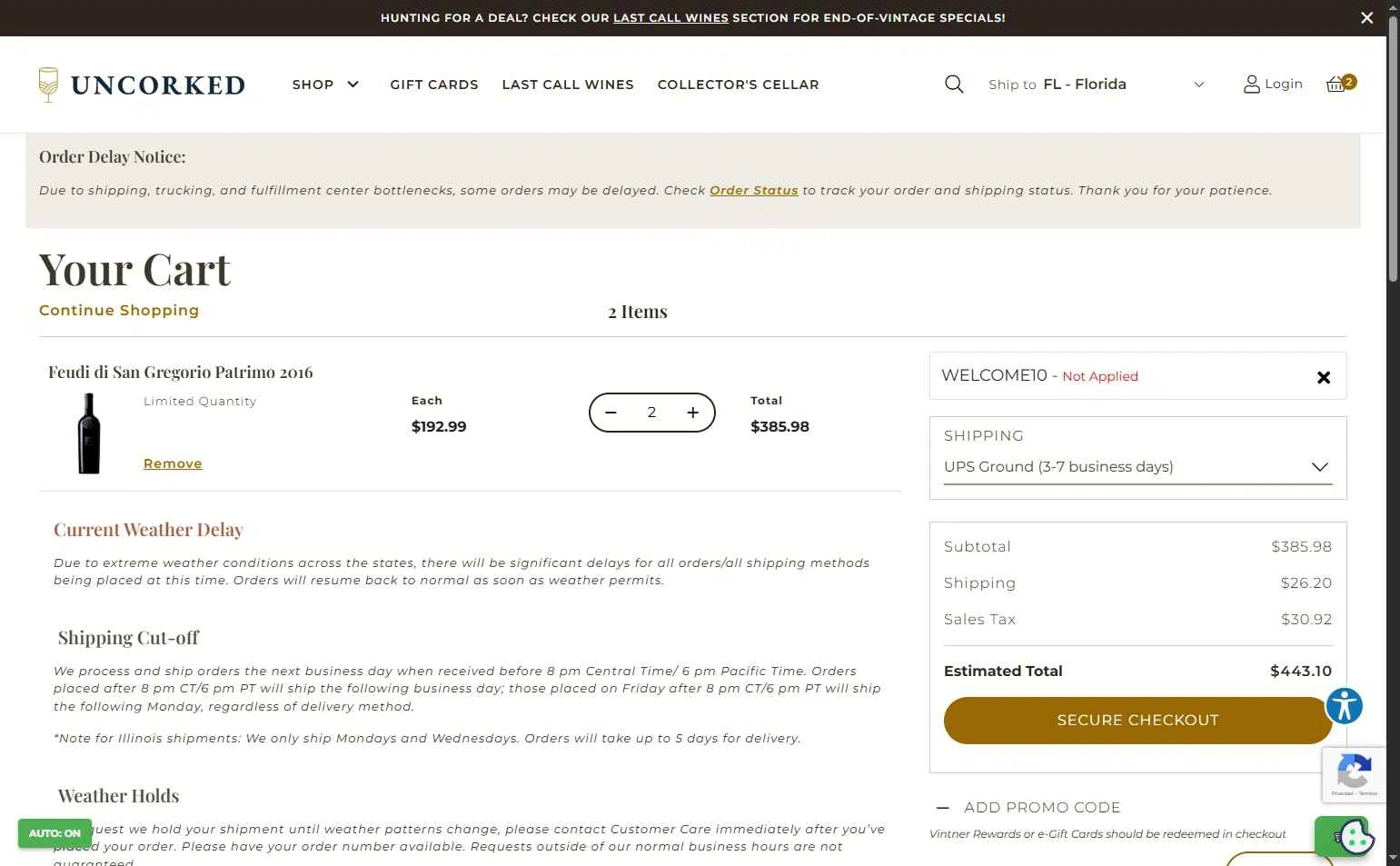This screenshot has height=866, width=1400.
Task: Click Continue Shopping link
Action: click(x=119, y=310)
